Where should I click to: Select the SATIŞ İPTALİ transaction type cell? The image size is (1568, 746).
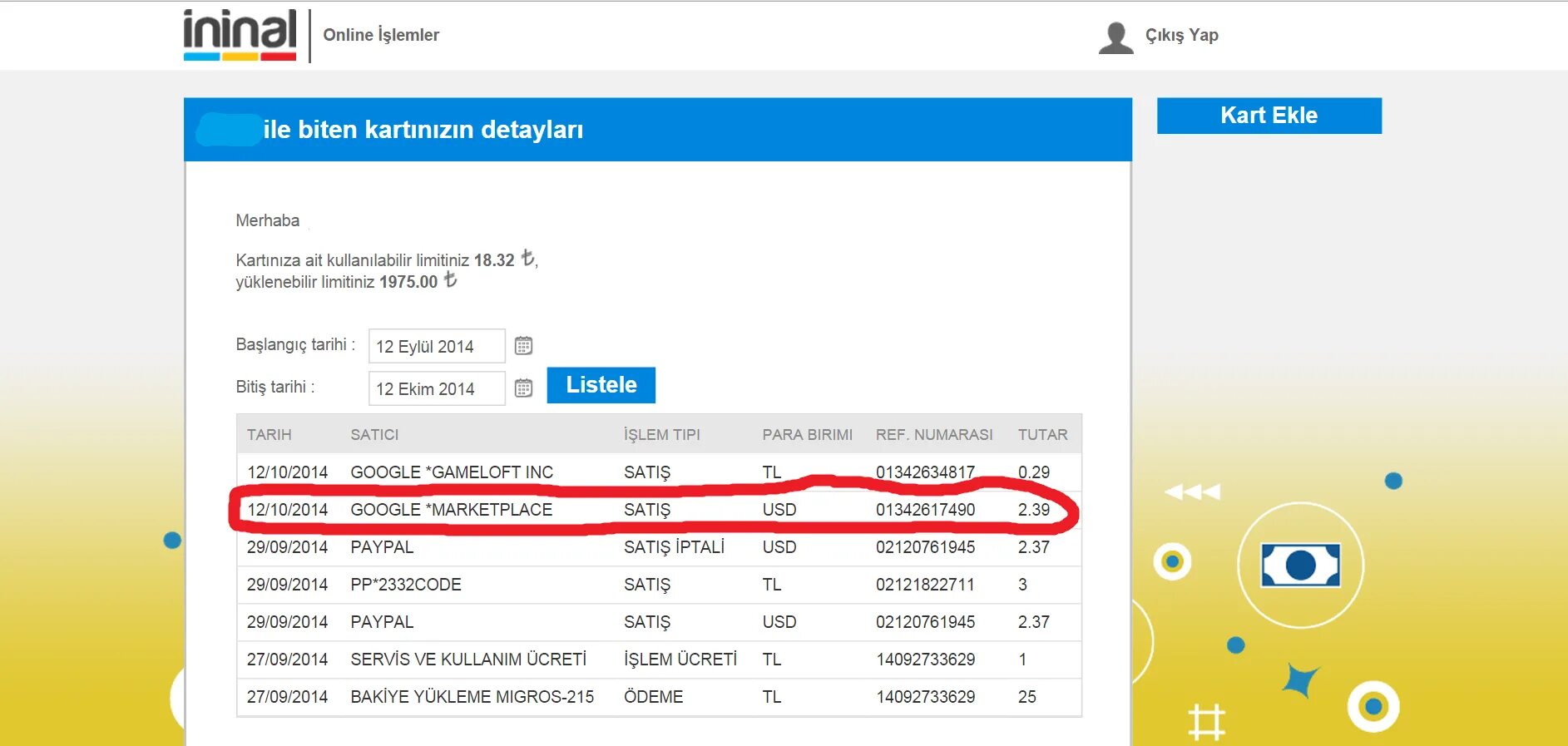pyautogui.click(x=674, y=547)
